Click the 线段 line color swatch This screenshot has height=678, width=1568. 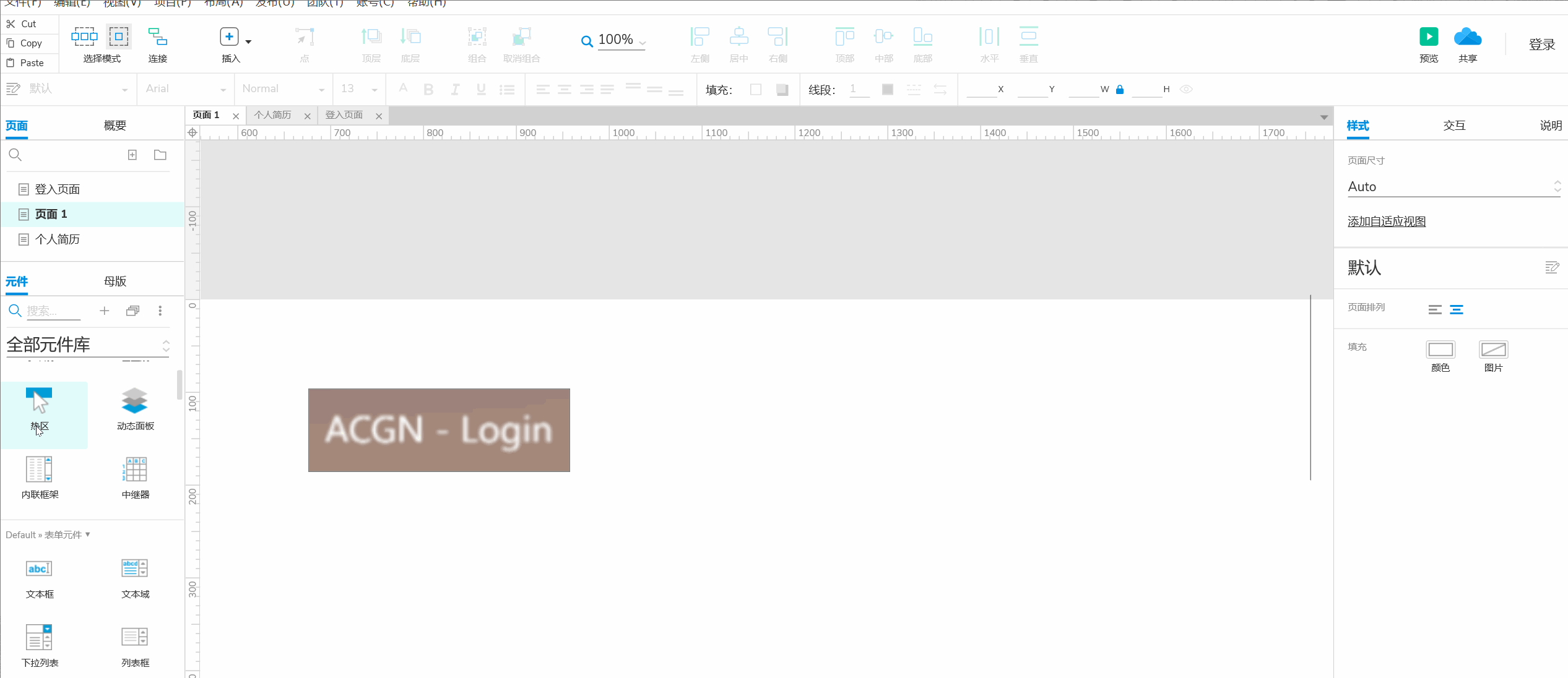tap(887, 90)
